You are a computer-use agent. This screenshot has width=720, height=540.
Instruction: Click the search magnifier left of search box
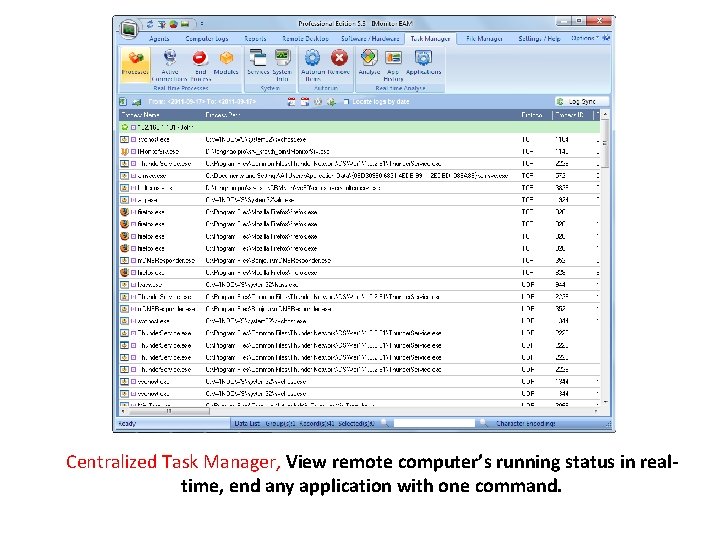coord(386,423)
